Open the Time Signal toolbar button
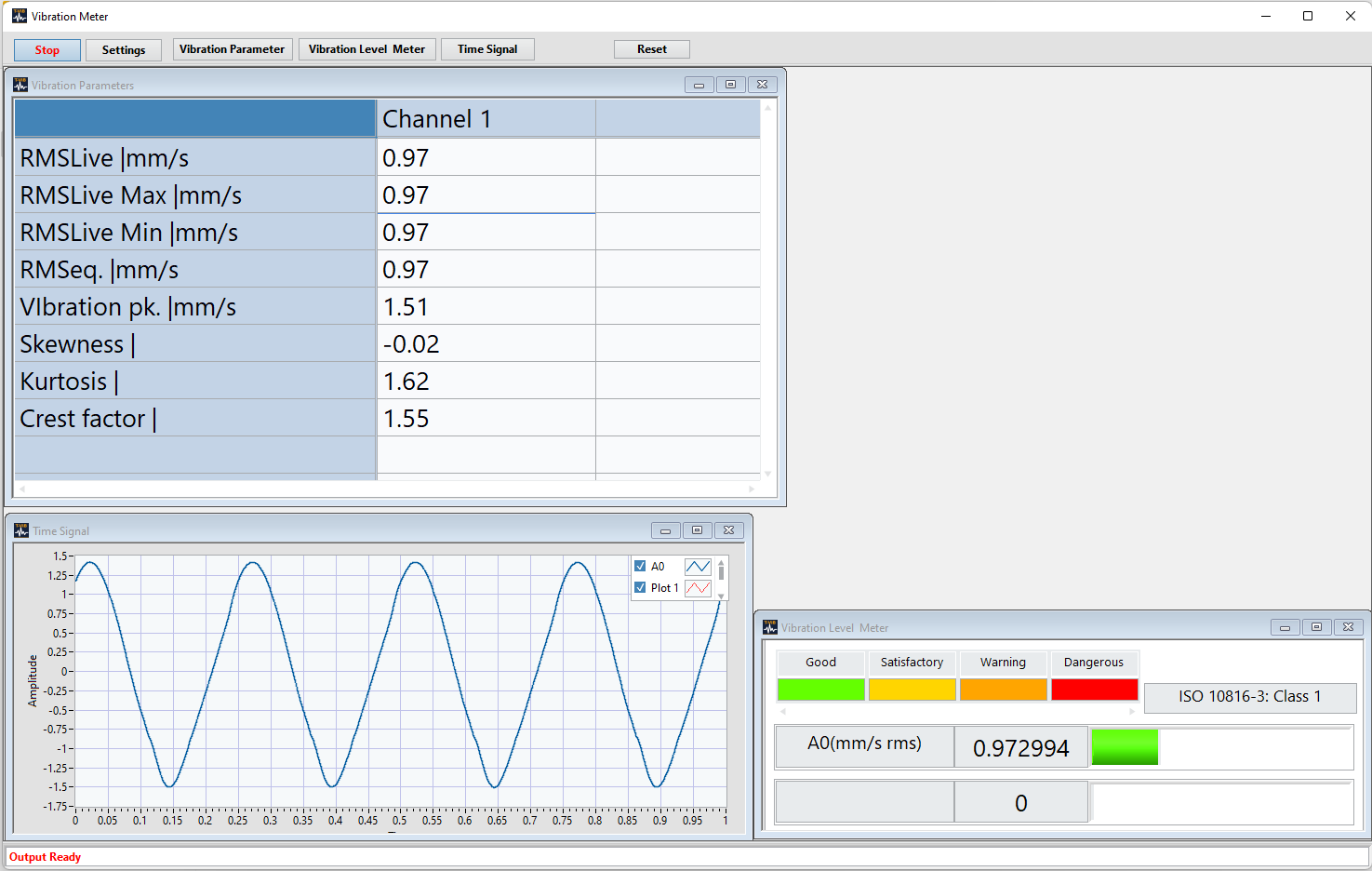 pos(487,49)
